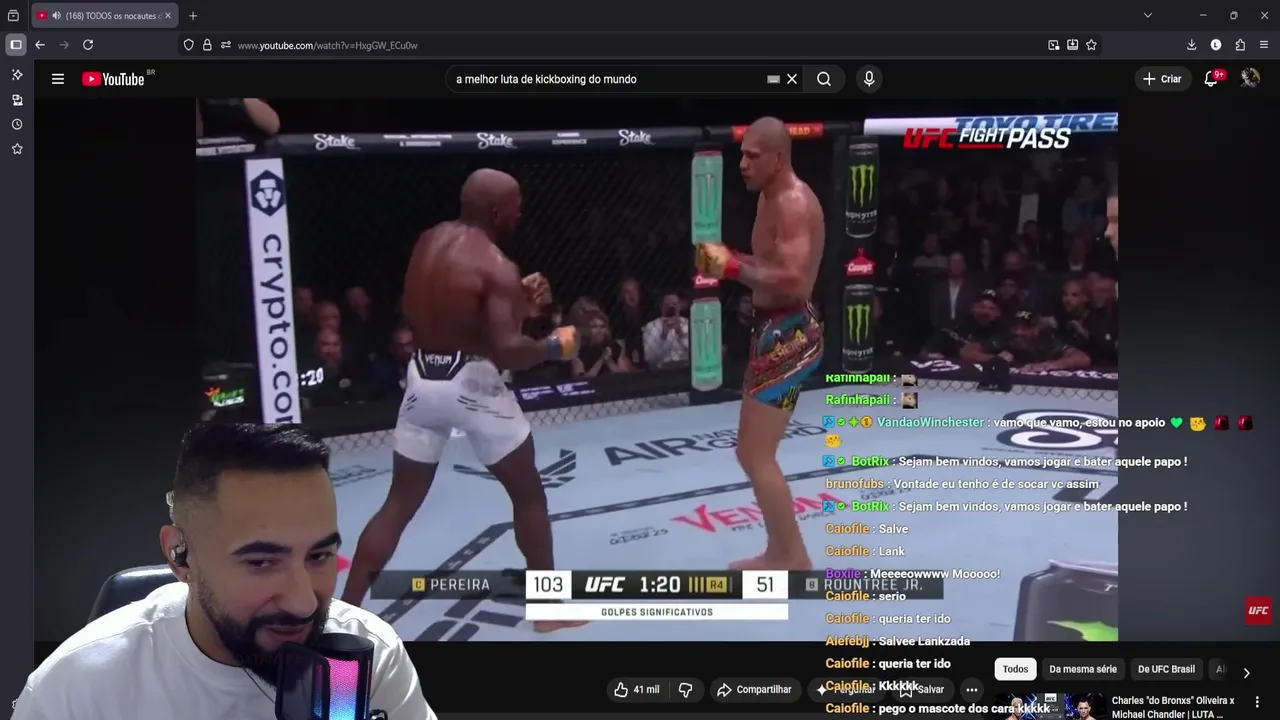
Task: Go back with browser back arrow
Action: (x=40, y=45)
